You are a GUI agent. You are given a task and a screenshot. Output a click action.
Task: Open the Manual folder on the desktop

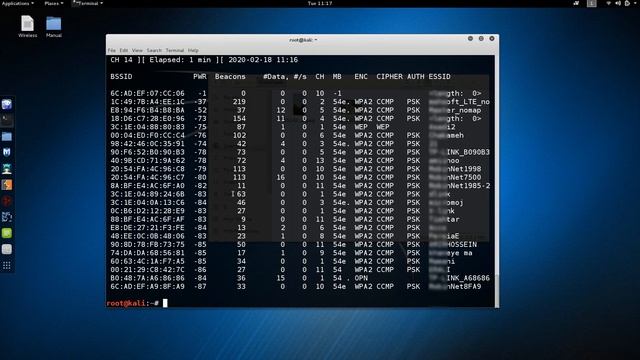(x=53, y=27)
